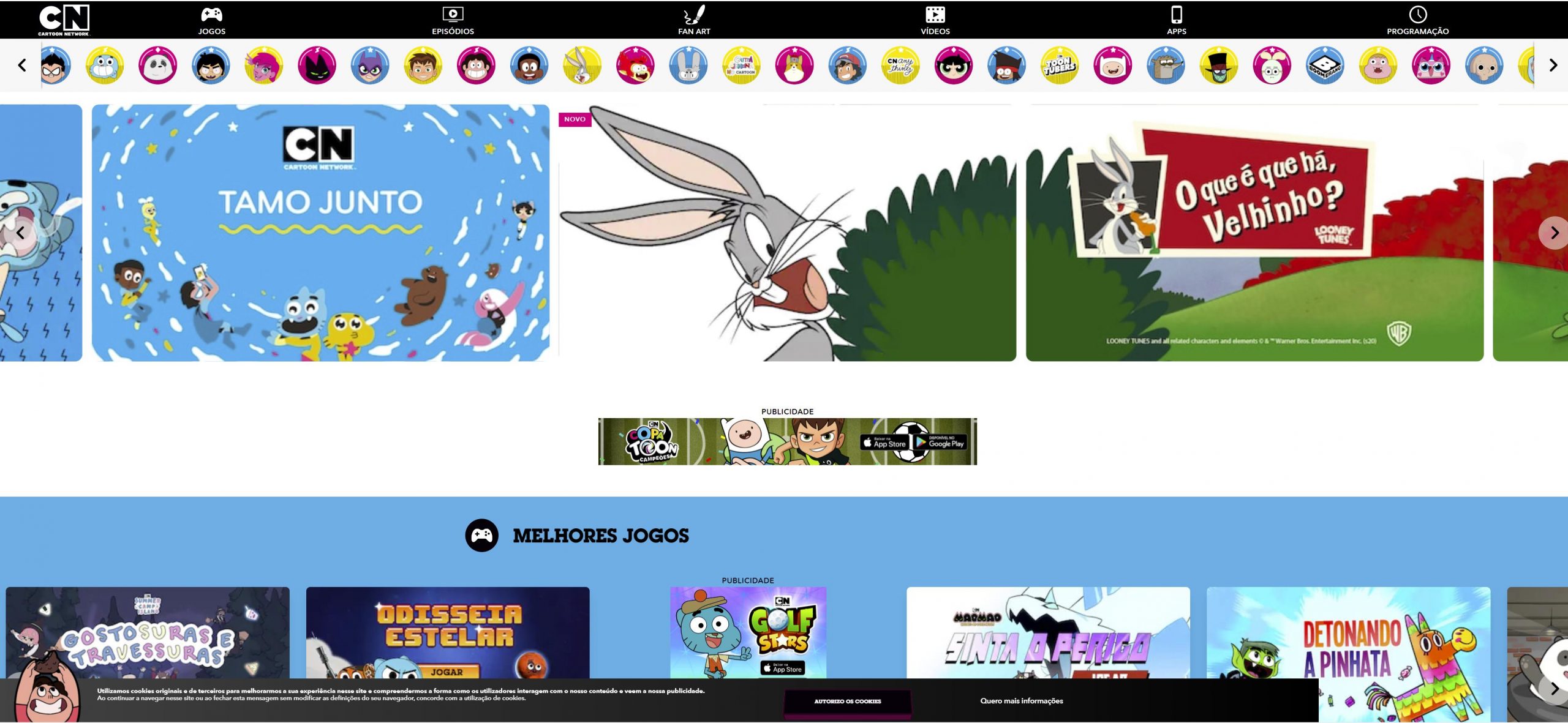This screenshot has width=1568, height=723.
Task: Select the grey bunny character icon
Action: pyautogui.click(x=688, y=65)
